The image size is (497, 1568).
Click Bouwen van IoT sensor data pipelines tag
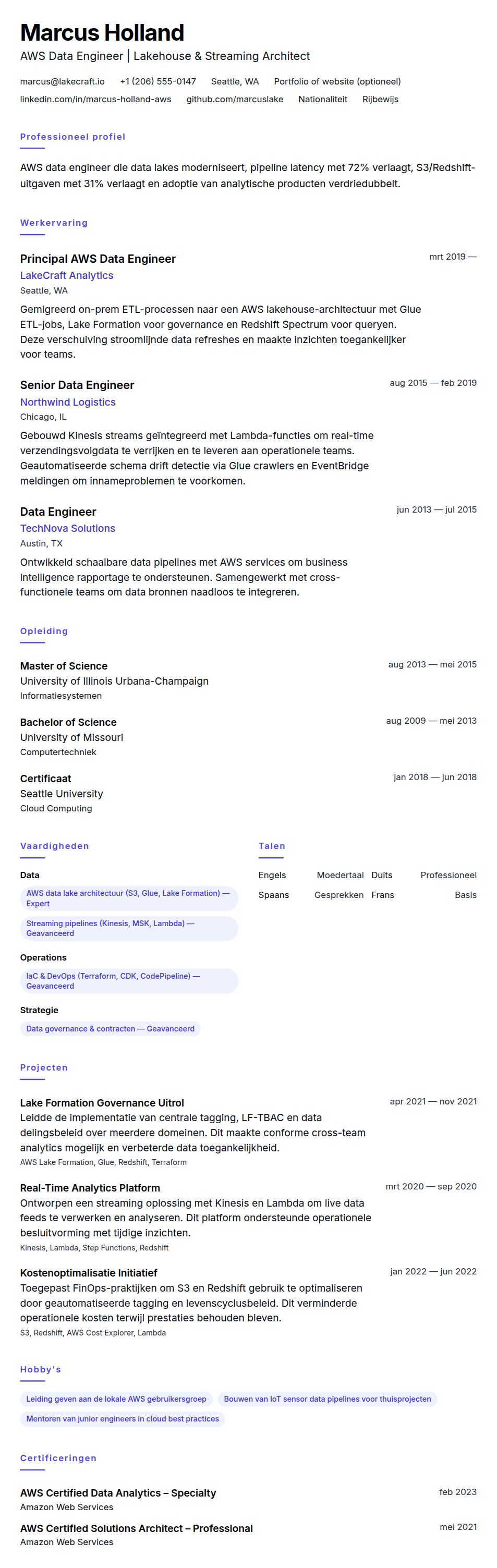coord(327,1398)
